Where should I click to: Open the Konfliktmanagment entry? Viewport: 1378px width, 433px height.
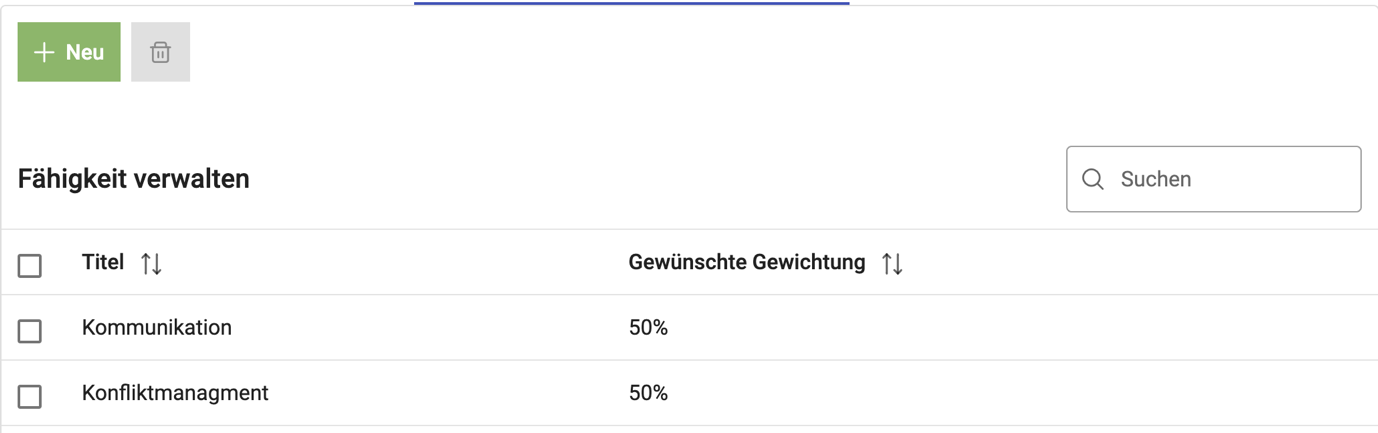tap(175, 393)
